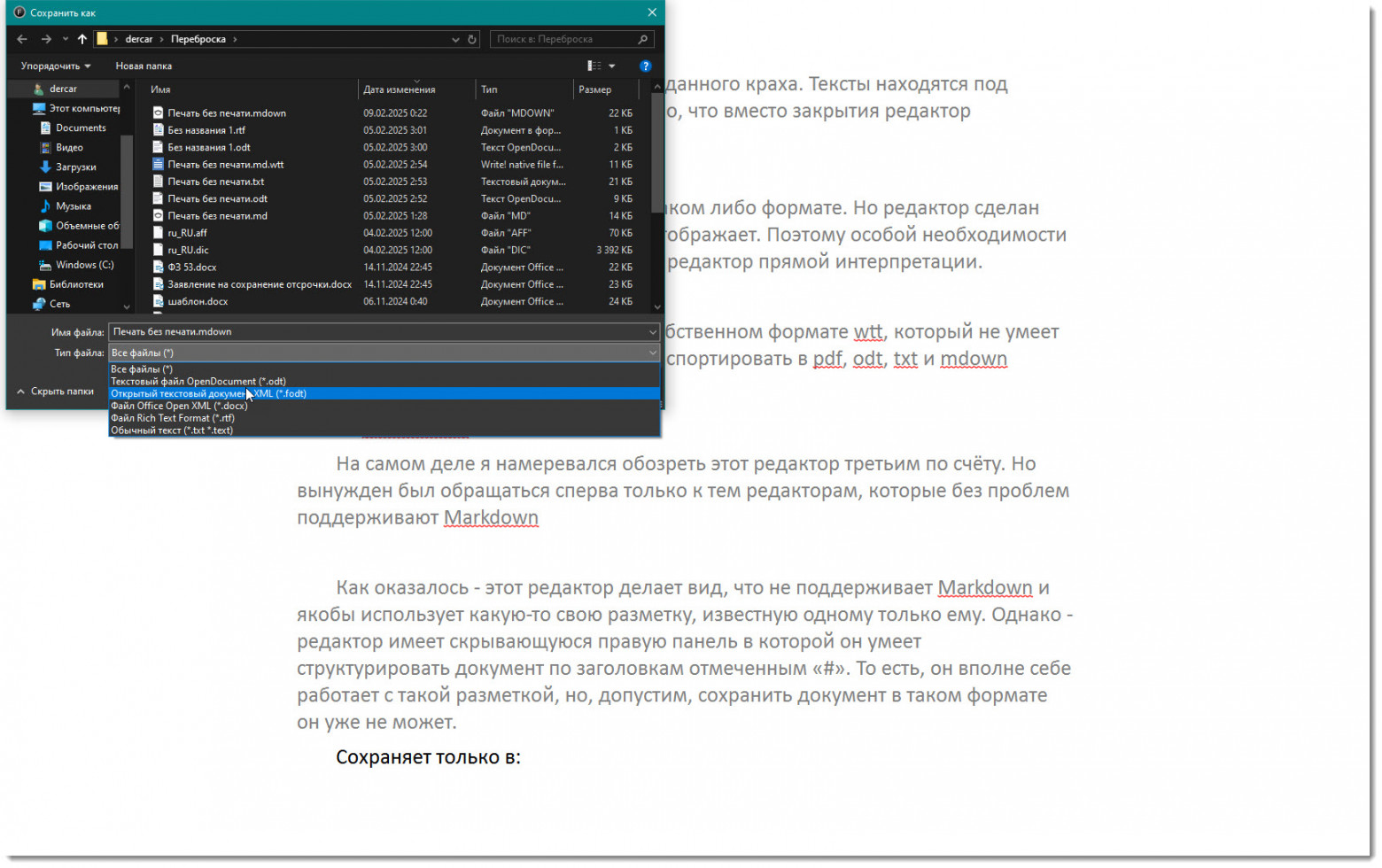Select the Библиотеки sidebar entry
Screen dimensions: 1382x868
click(x=76, y=283)
